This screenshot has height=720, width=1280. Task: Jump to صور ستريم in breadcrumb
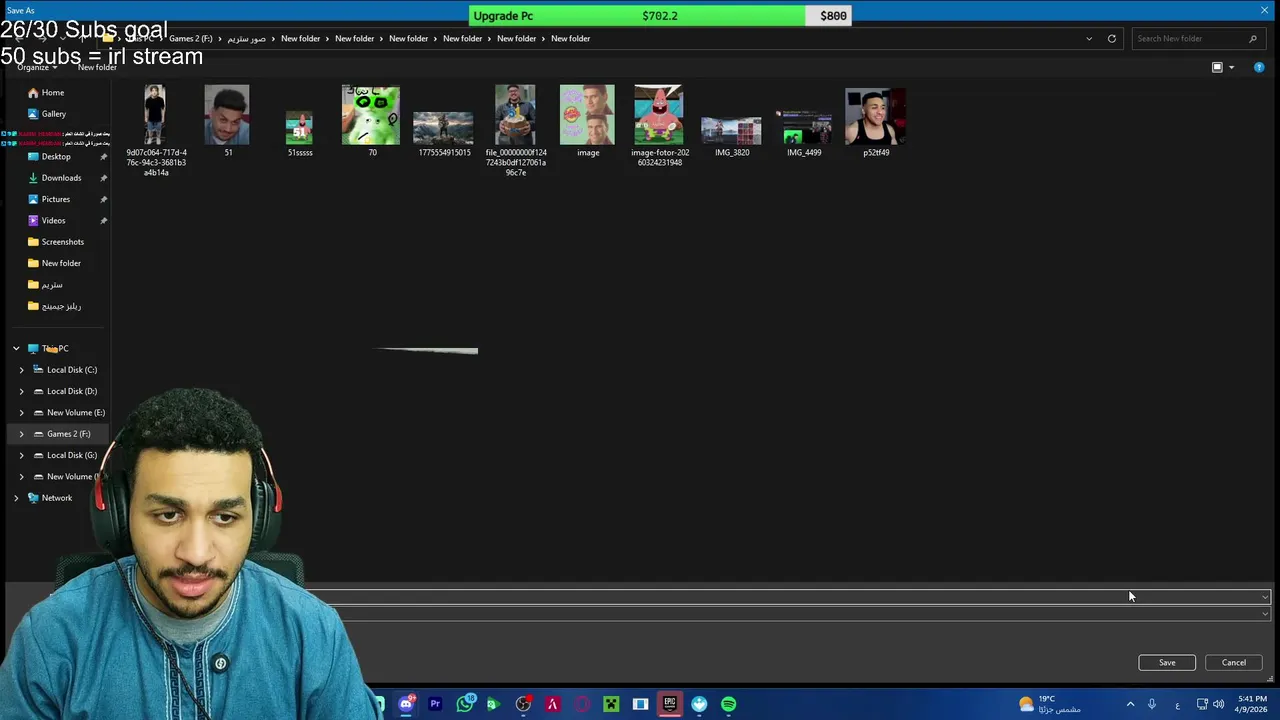tap(247, 38)
